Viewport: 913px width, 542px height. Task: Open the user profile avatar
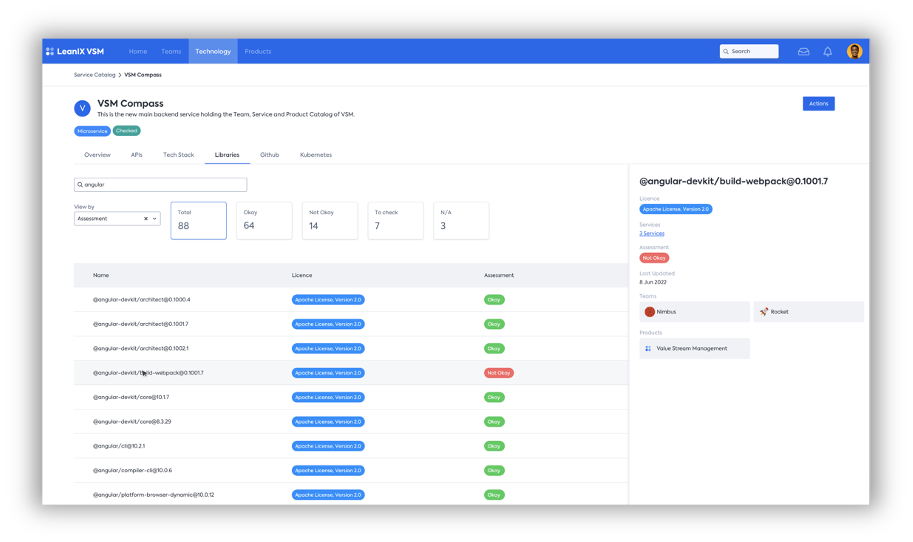(x=854, y=51)
